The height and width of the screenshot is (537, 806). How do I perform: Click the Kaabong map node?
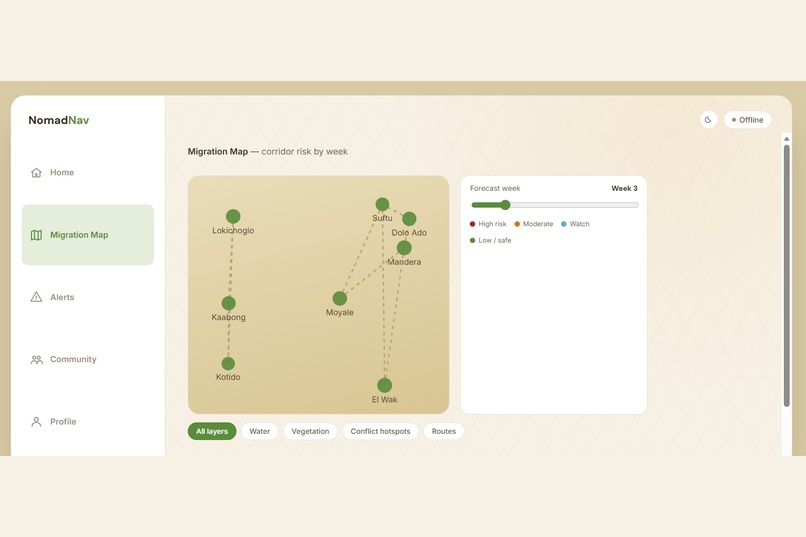229,303
